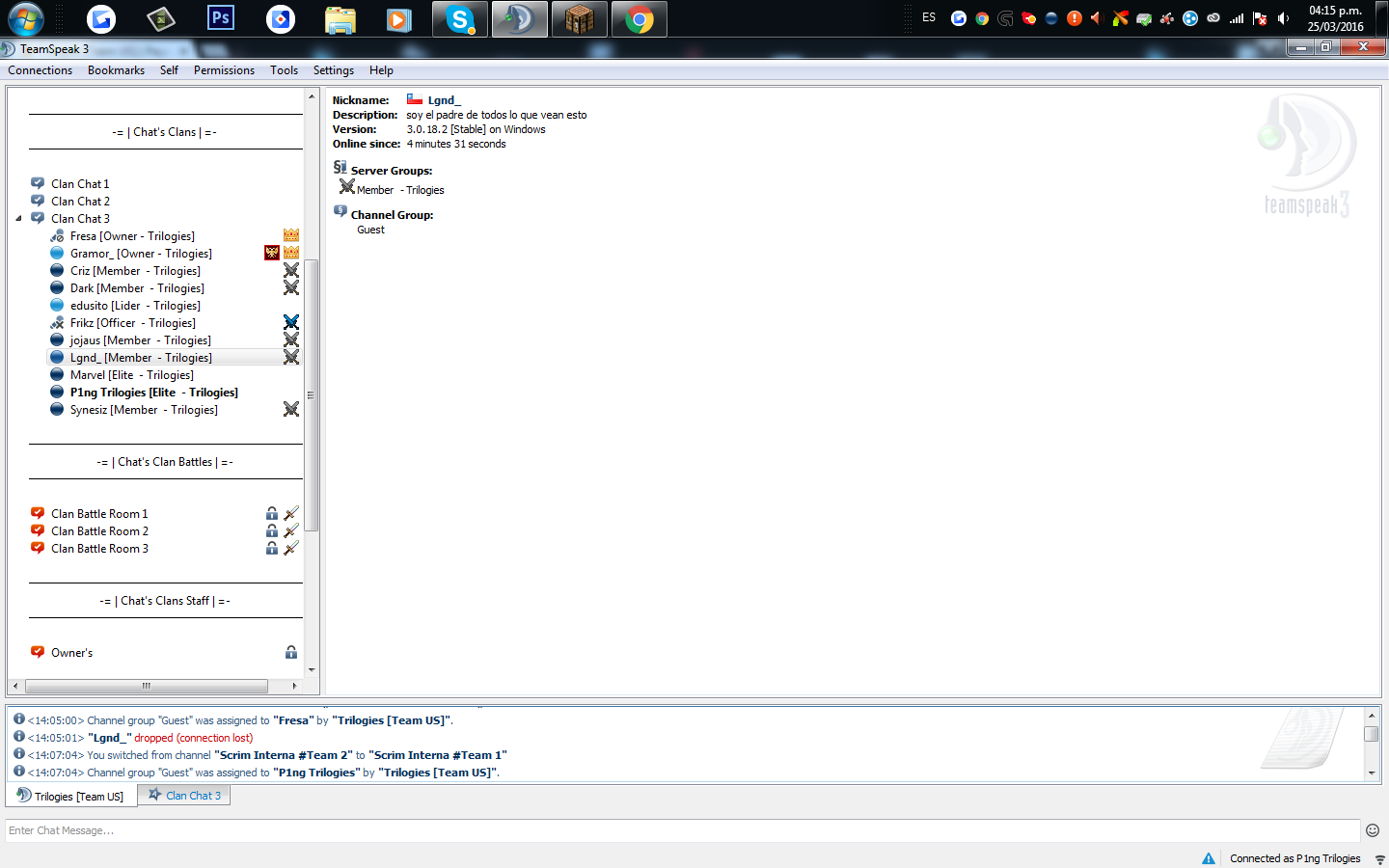Open the Tools menu
1389x868 pixels.
coord(284,70)
